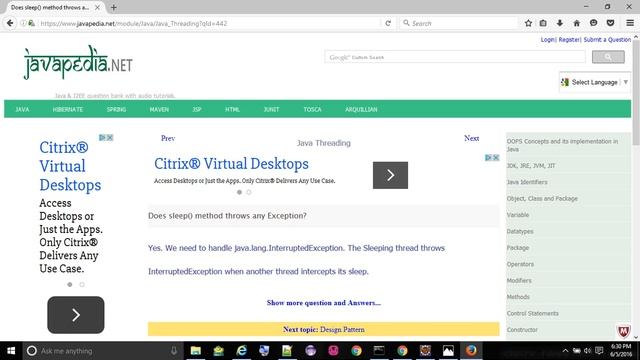The height and width of the screenshot is (360, 640).
Task: Click the page vertical scrollbar thumb
Action: tap(636, 93)
